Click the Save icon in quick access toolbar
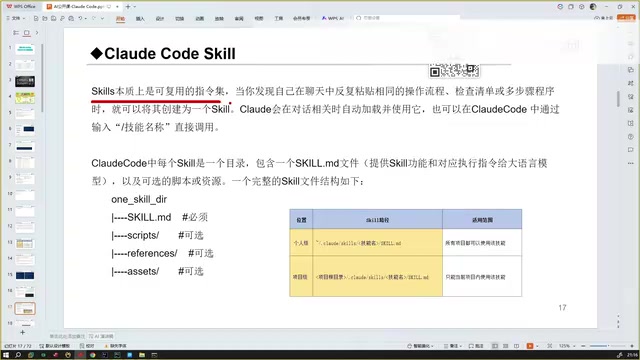The image size is (640, 360). [x=53, y=18]
